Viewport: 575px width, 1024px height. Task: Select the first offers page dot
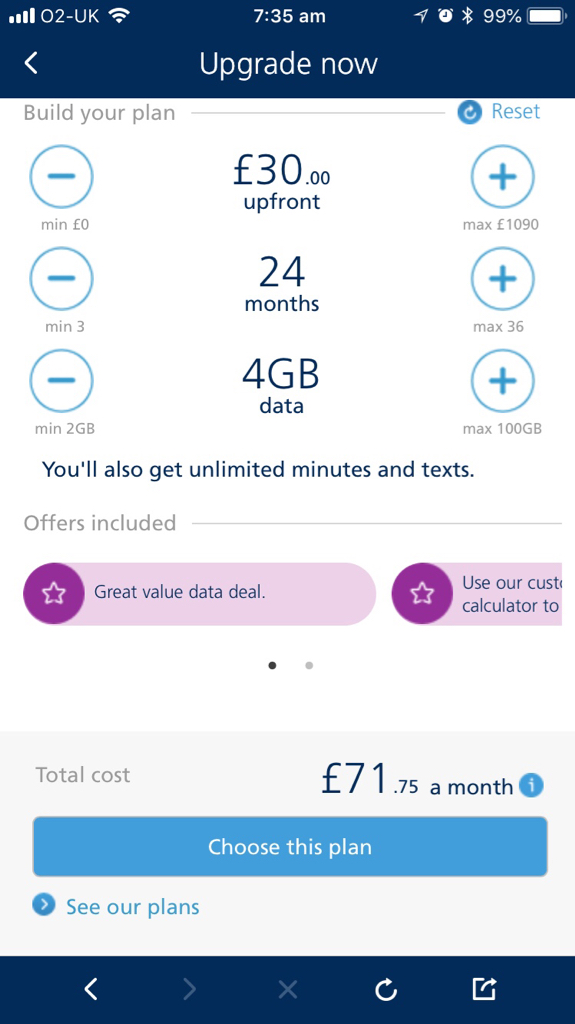272,665
